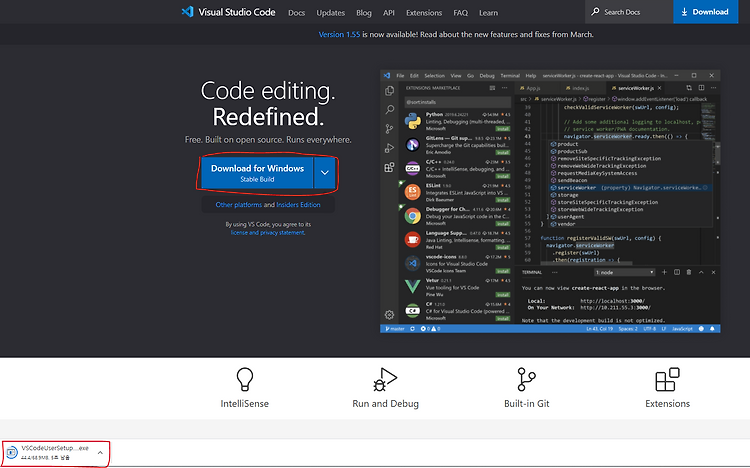Click the Vetur extension icon
The width and height of the screenshot is (750, 468).
[412, 287]
